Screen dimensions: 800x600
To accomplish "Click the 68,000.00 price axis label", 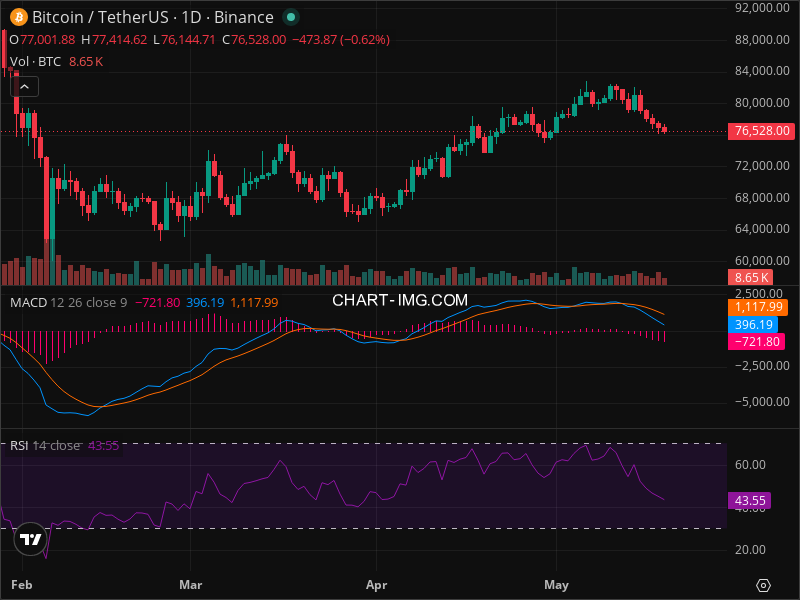I will (762, 197).
